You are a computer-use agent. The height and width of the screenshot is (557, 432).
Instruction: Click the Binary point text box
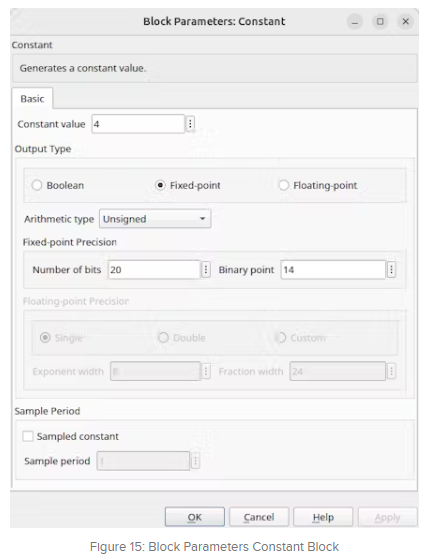[333, 270]
